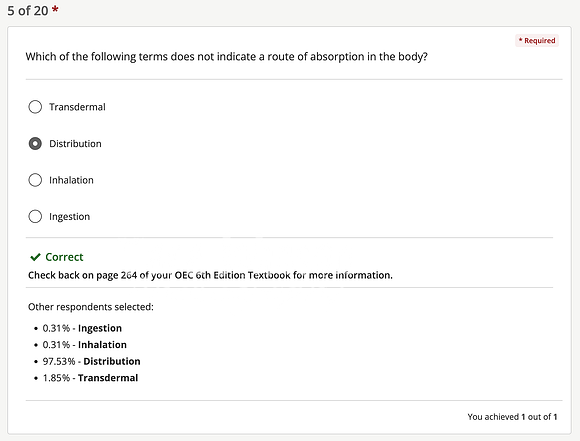Click the '0.31% - Inhalation' statistic
Viewport: 580px width, 441px height.
pyautogui.click(x=84, y=345)
